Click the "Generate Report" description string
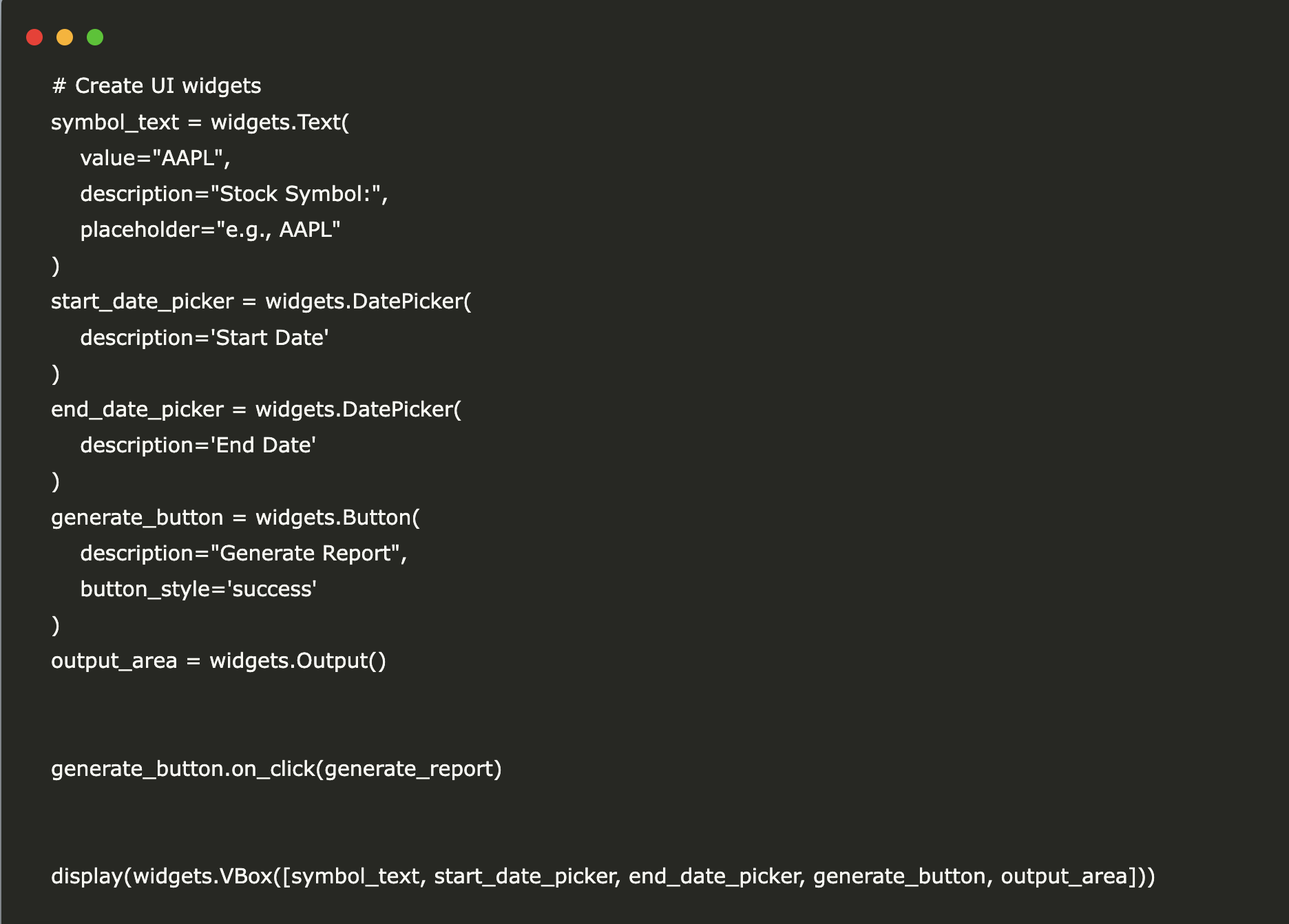Image resolution: width=1289 pixels, height=924 pixels. click(x=305, y=554)
